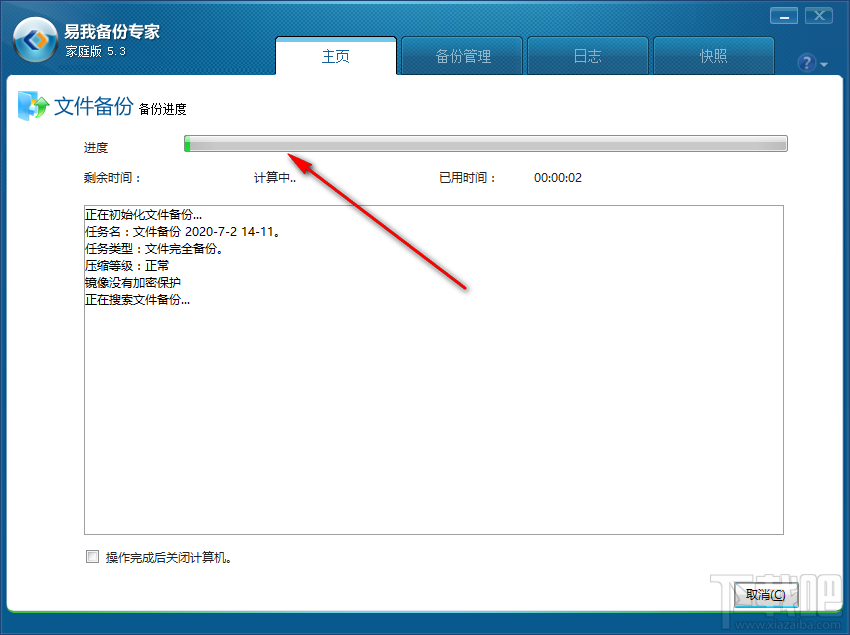850x635 pixels.
Task: Select the 镜像没有加密保护 log line
Action: click(133, 283)
